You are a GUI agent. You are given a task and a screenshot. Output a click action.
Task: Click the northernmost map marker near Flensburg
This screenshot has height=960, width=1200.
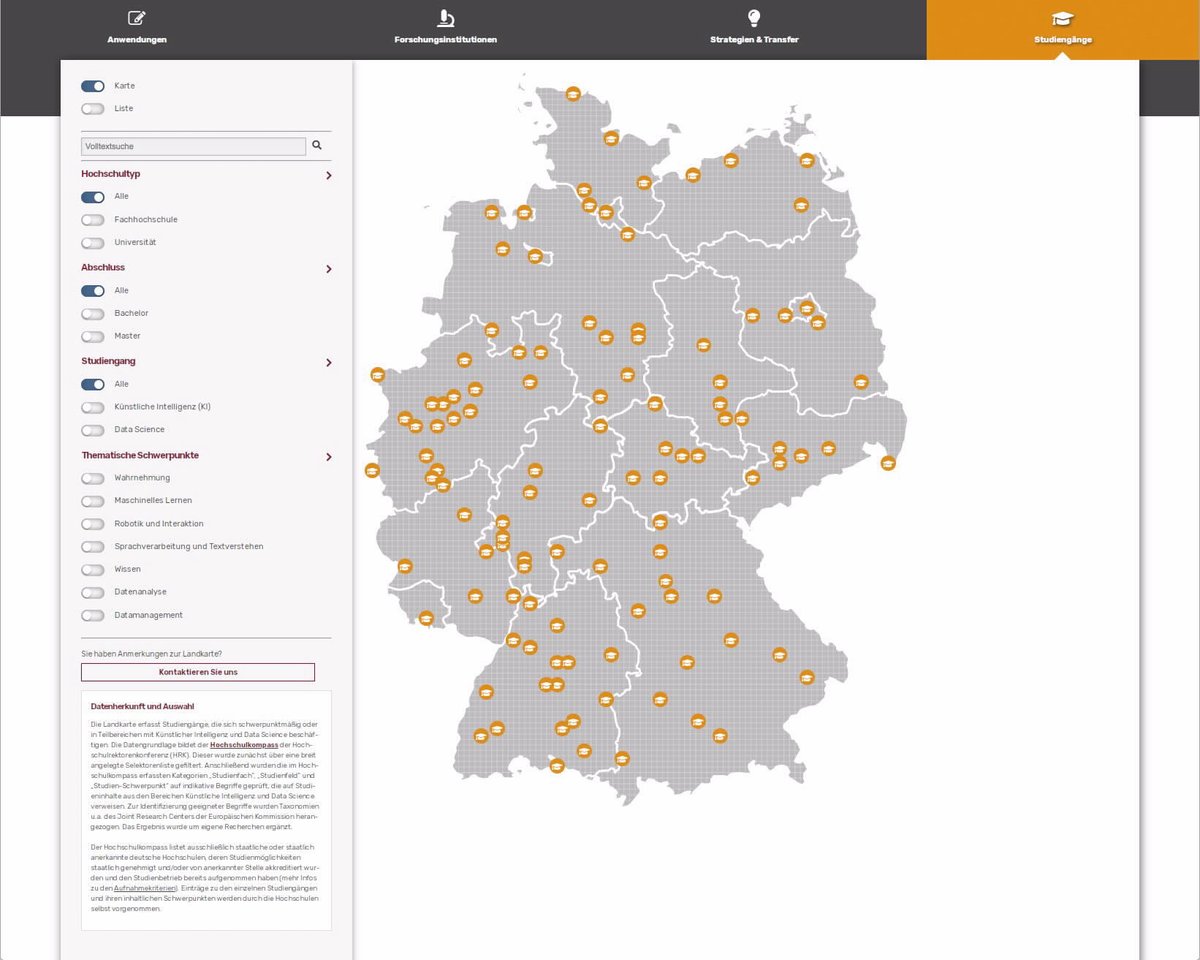[x=573, y=94]
